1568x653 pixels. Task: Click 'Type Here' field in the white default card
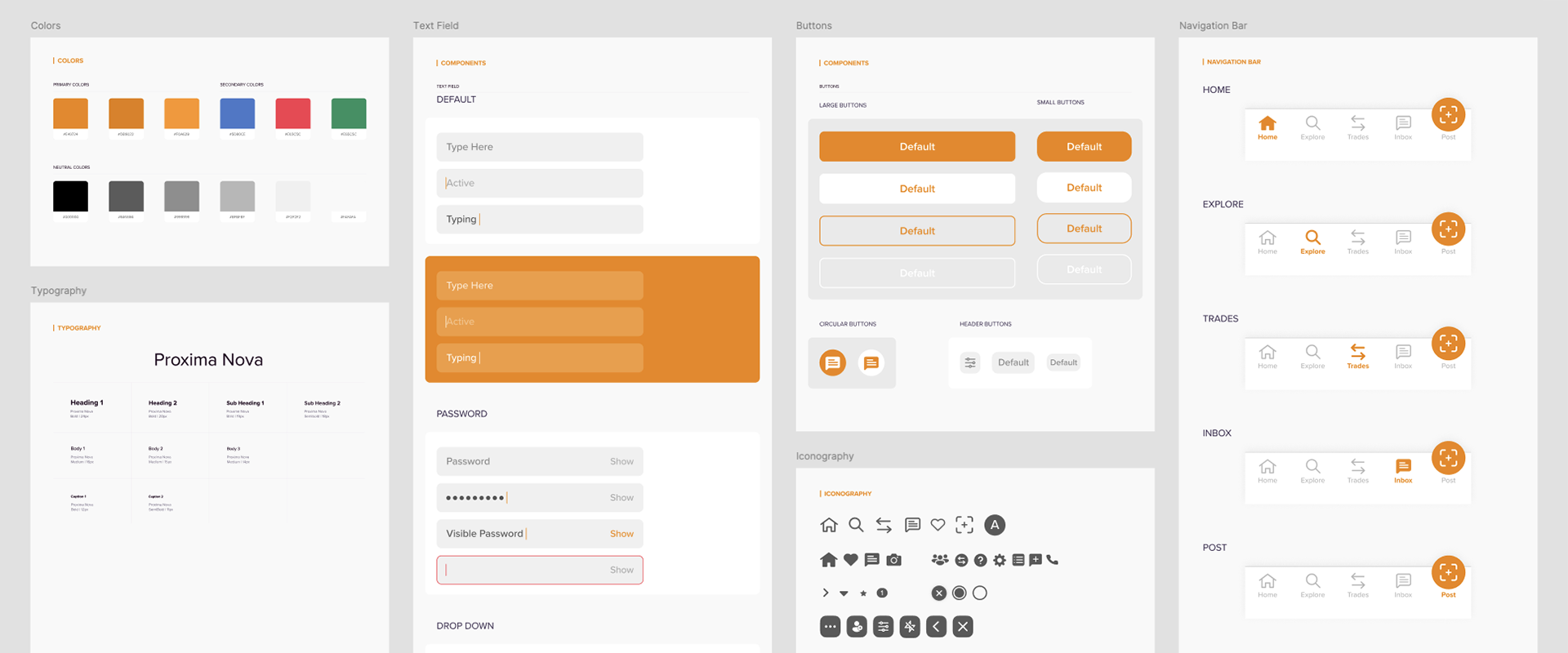pos(540,147)
